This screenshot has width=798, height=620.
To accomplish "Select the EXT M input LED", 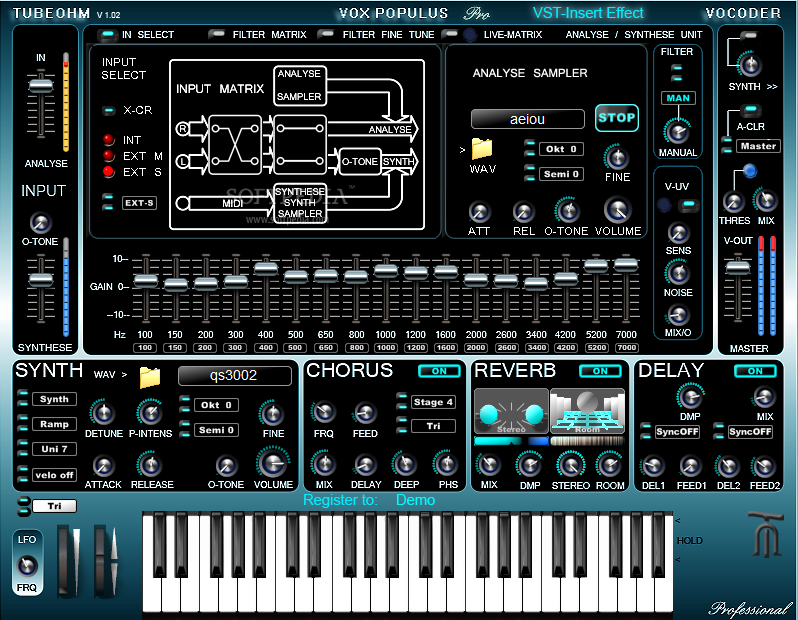I will (x=108, y=155).
